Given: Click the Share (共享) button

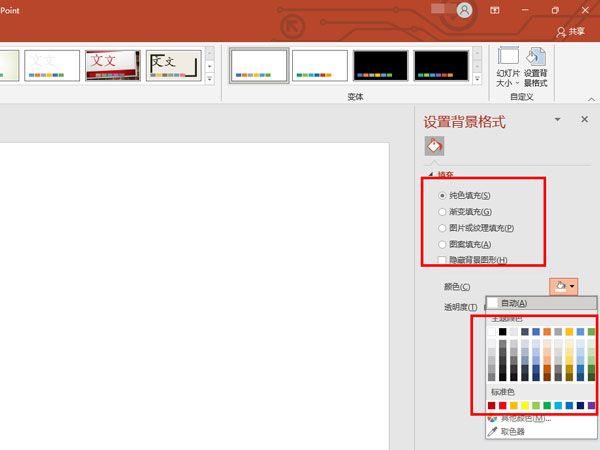Looking at the screenshot, I should click(570, 32).
